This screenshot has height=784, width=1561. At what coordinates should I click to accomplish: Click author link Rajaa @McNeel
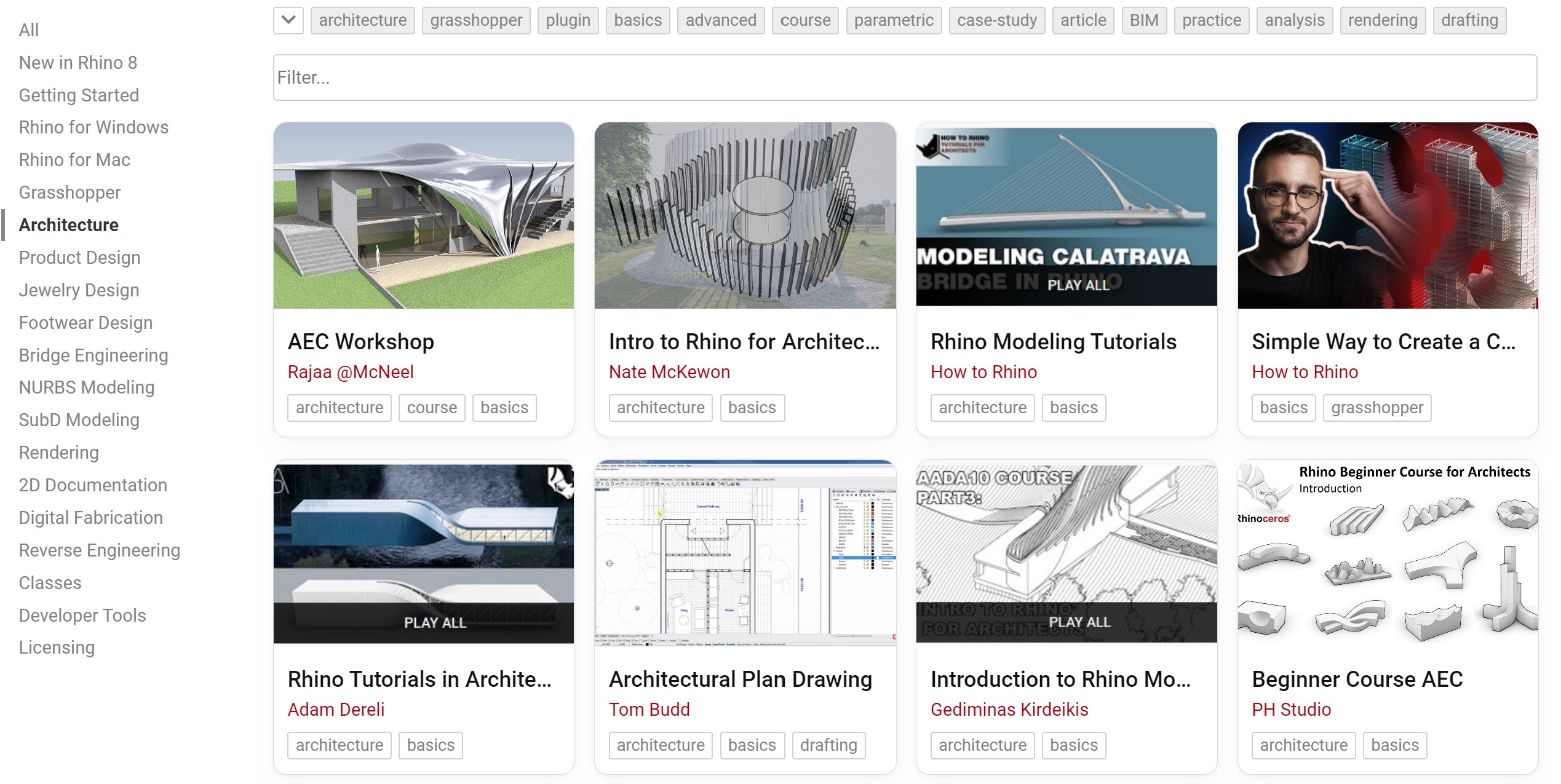click(351, 372)
